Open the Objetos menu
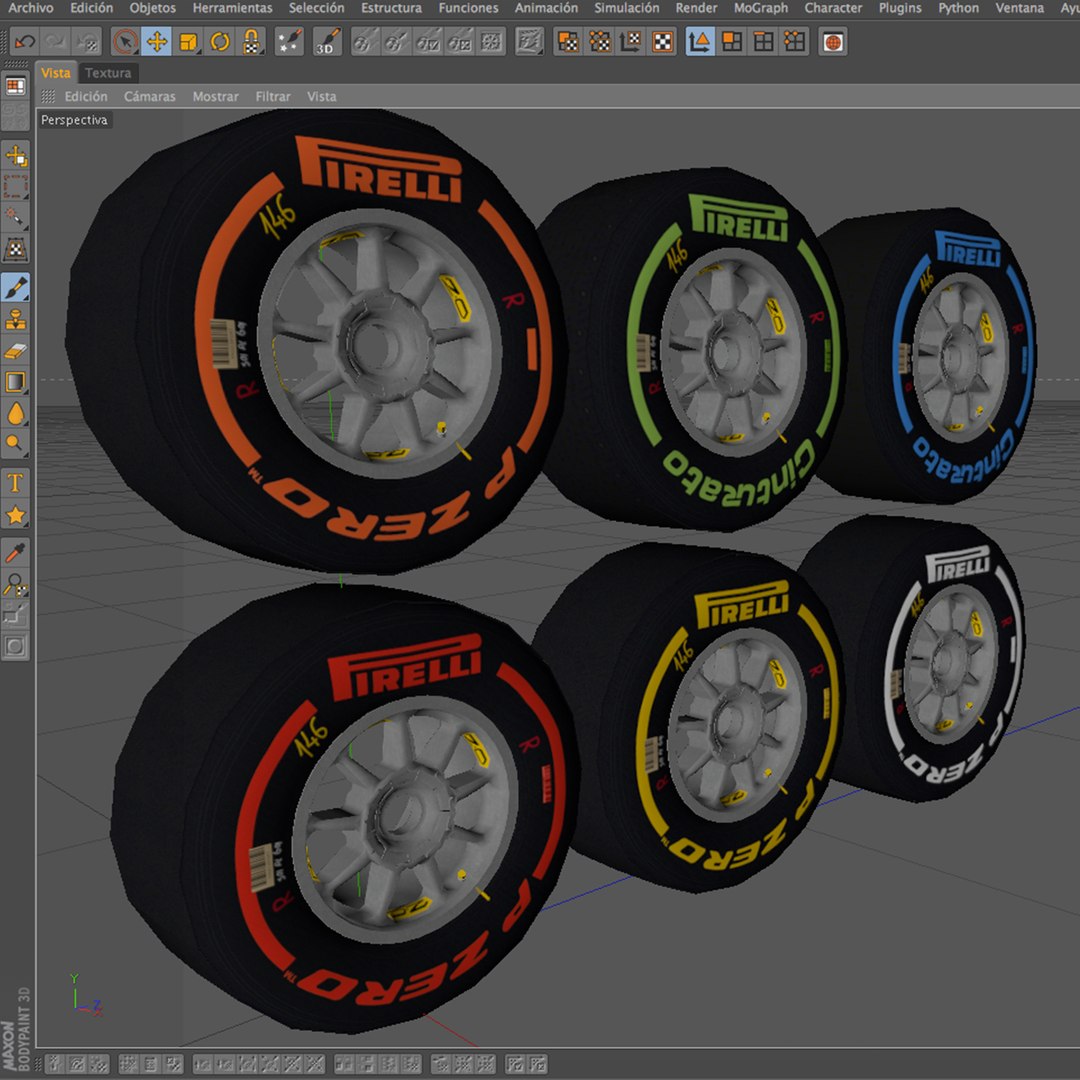 point(153,8)
